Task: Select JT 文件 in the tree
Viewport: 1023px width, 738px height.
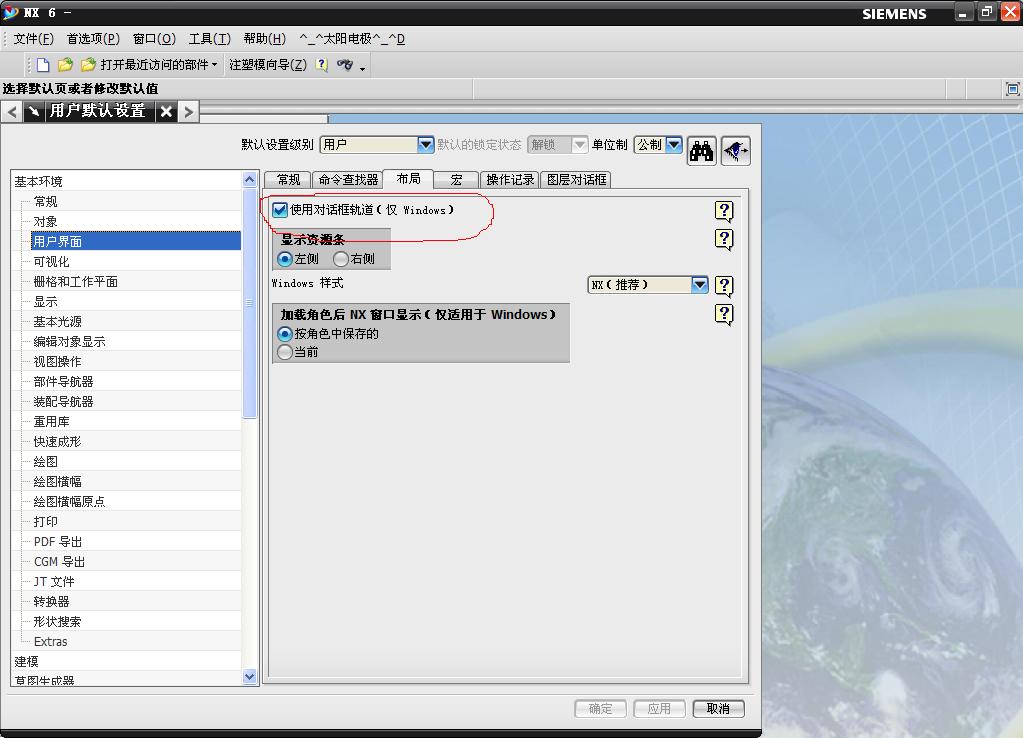Action: pyautogui.click(x=54, y=582)
